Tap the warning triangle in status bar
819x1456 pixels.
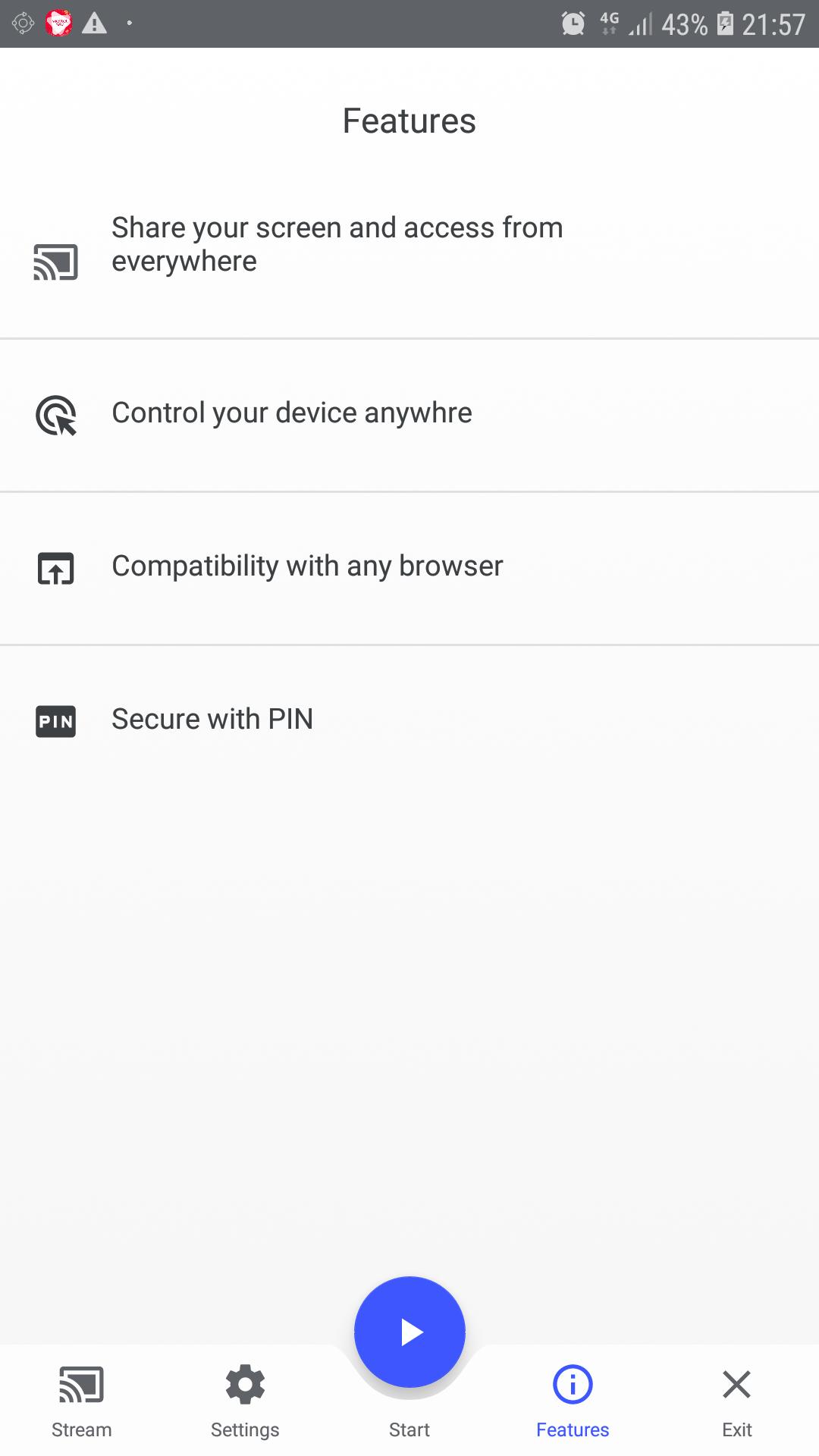click(x=94, y=24)
